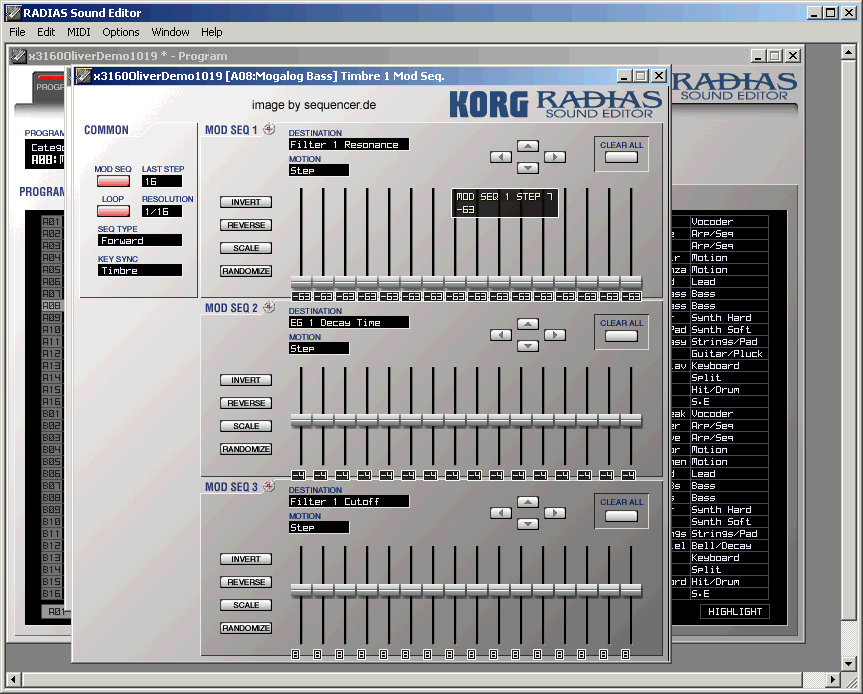Viewport: 863px width, 694px height.
Task: Shift Mod Seq 1 steps left arrow
Action: [x=501, y=157]
